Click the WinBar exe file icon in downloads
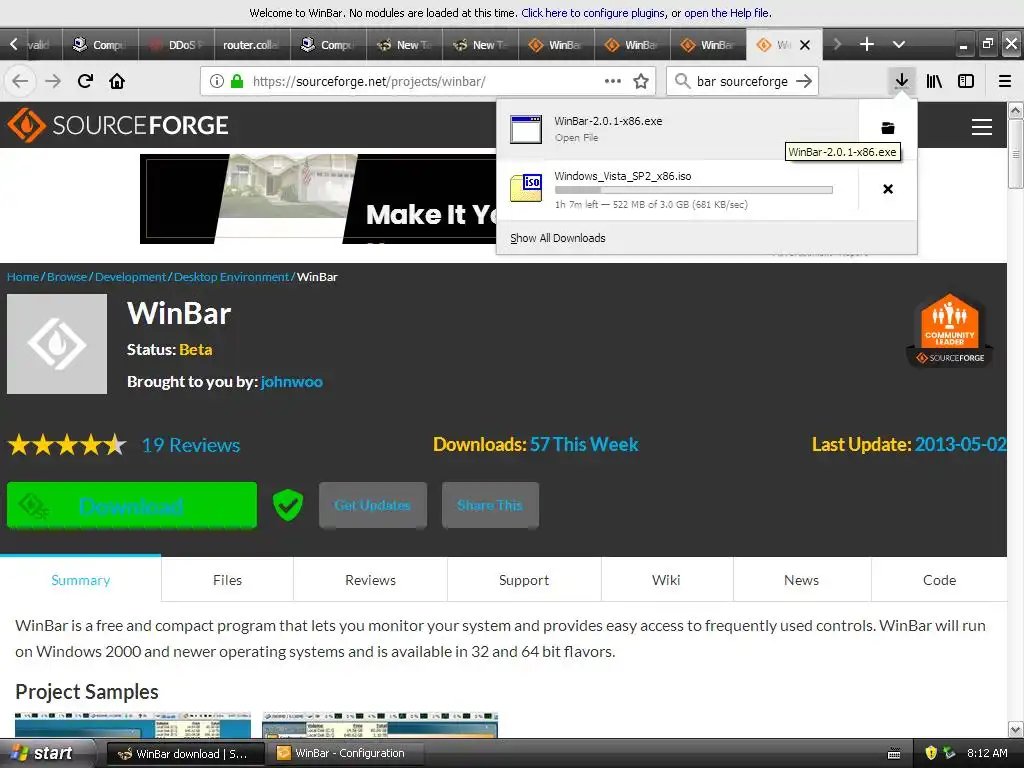1024x768 pixels. click(x=526, y=129)
